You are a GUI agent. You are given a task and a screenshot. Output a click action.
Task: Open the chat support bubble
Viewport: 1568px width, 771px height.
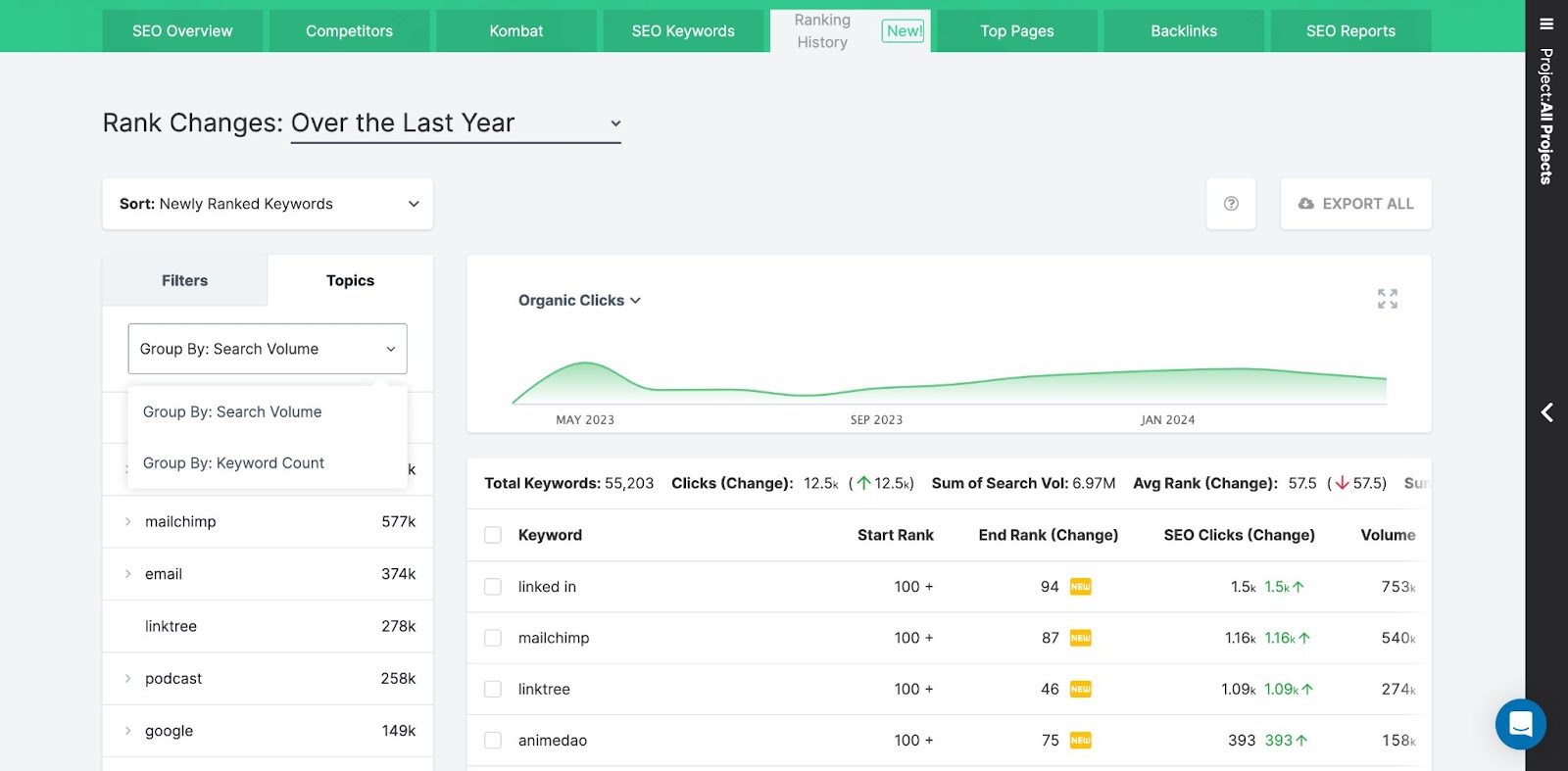tap(1521, 724)
